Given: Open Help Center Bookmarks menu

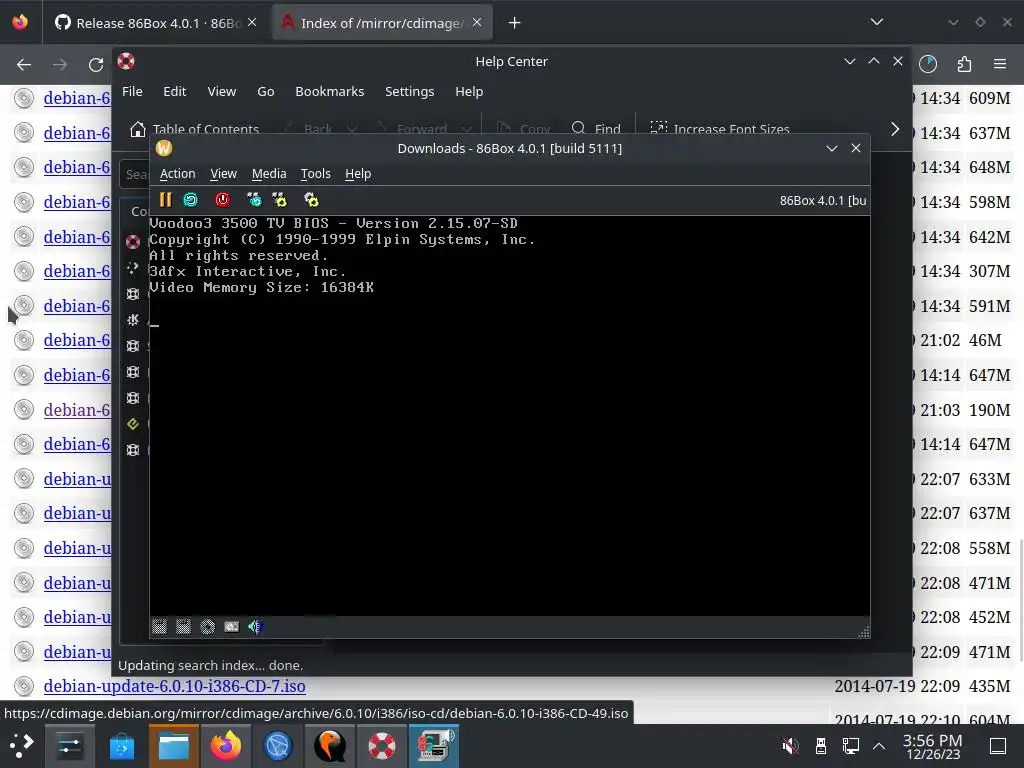Looking at the screenshot, I should pyautogui.click(x=330, y=91).
